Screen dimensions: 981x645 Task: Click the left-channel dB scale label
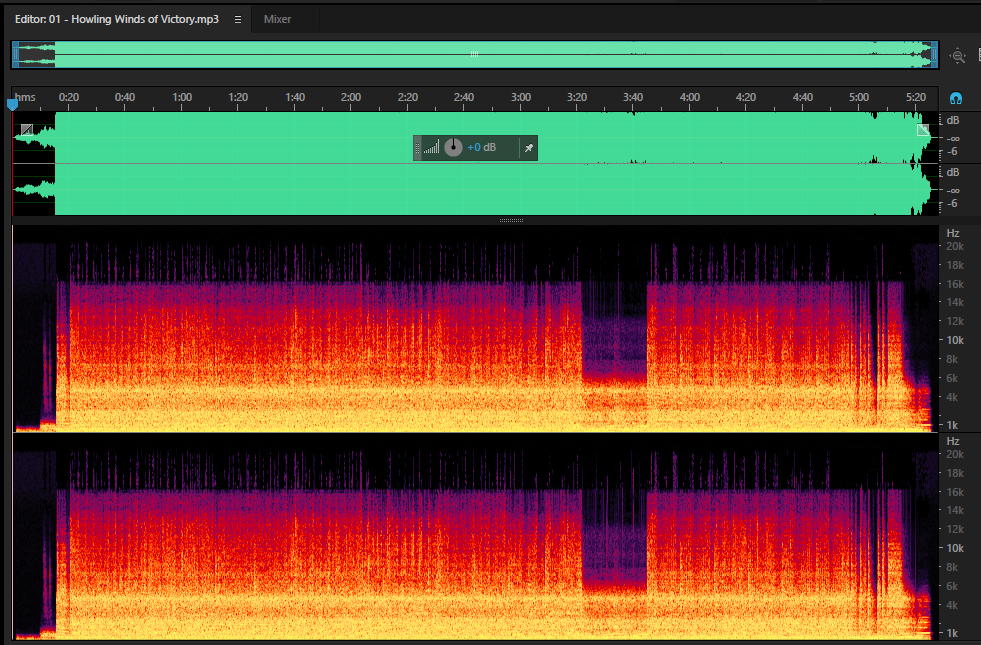[x=953, y=120]
